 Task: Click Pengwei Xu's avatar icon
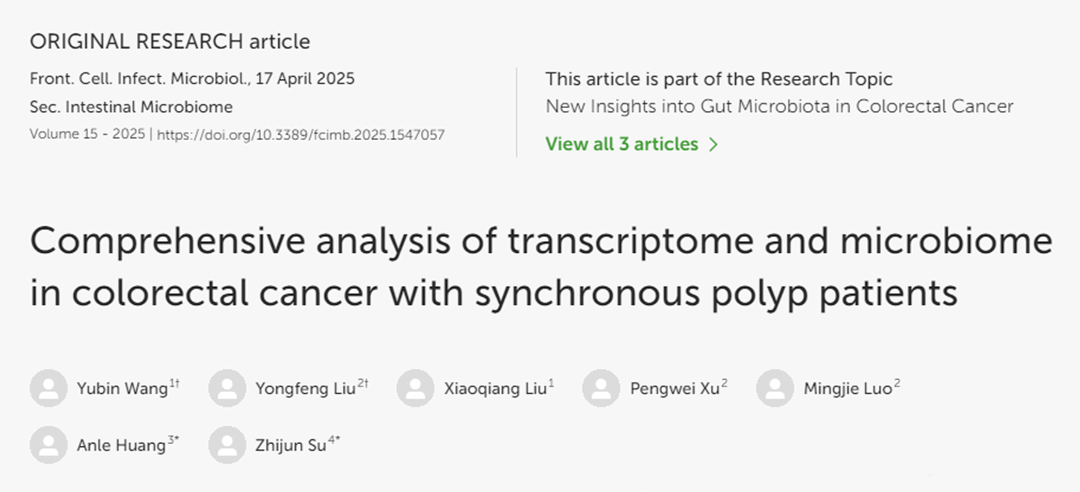point(601,388)
